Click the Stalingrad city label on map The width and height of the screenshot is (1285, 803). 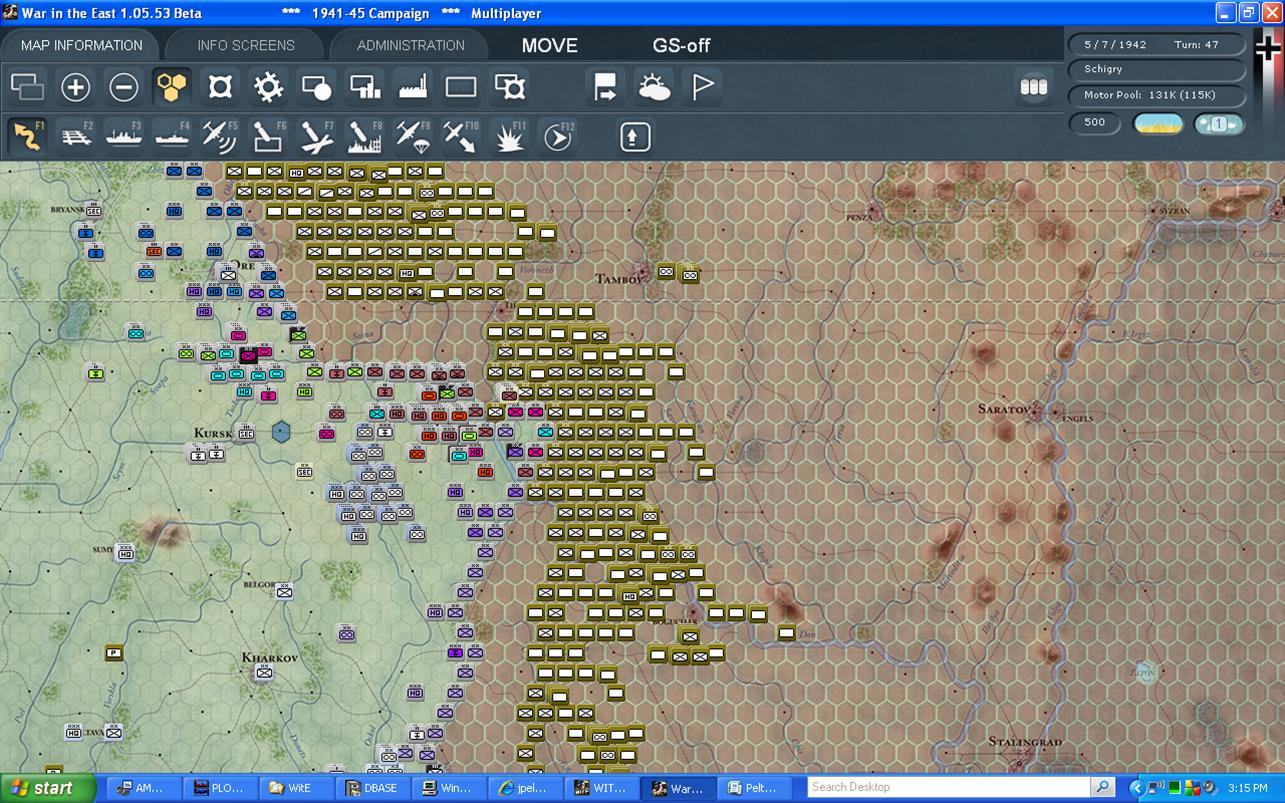click(1027, 742)
